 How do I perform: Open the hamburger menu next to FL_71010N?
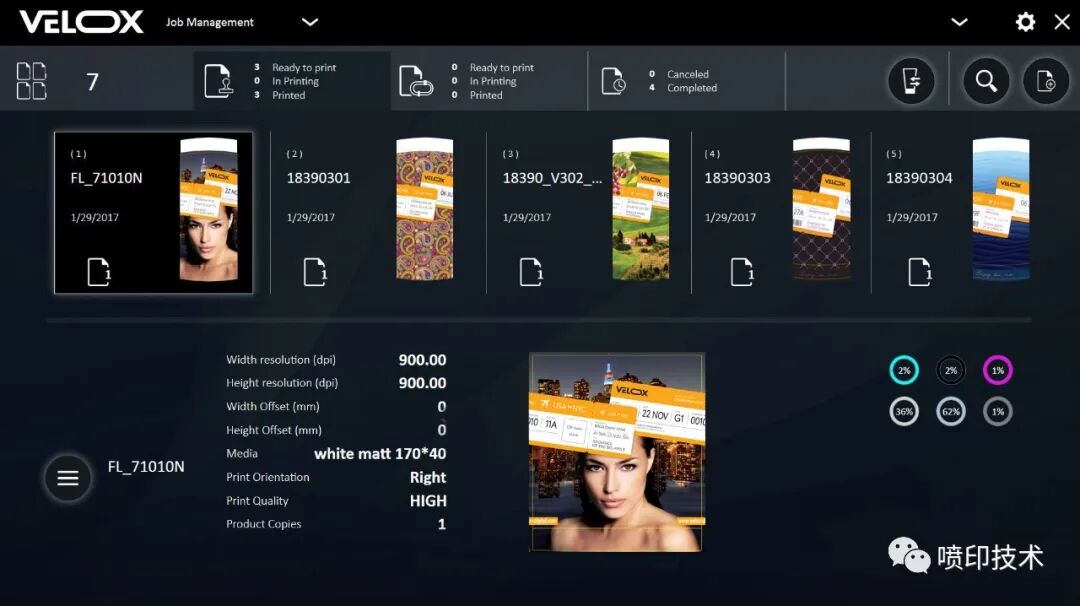point(68,478)
